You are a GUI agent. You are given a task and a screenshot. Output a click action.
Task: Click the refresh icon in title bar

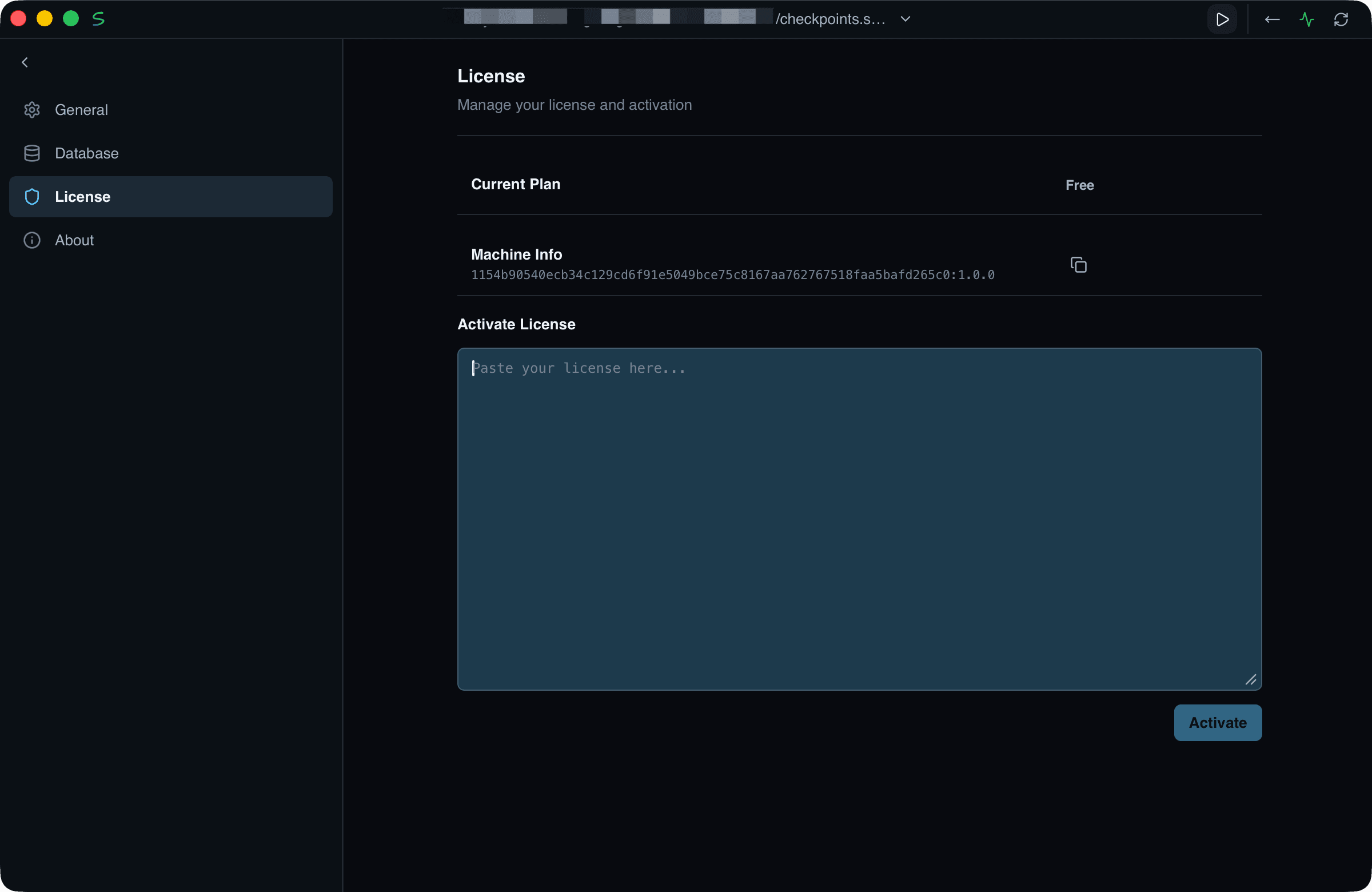click(x=1342, y=19)
